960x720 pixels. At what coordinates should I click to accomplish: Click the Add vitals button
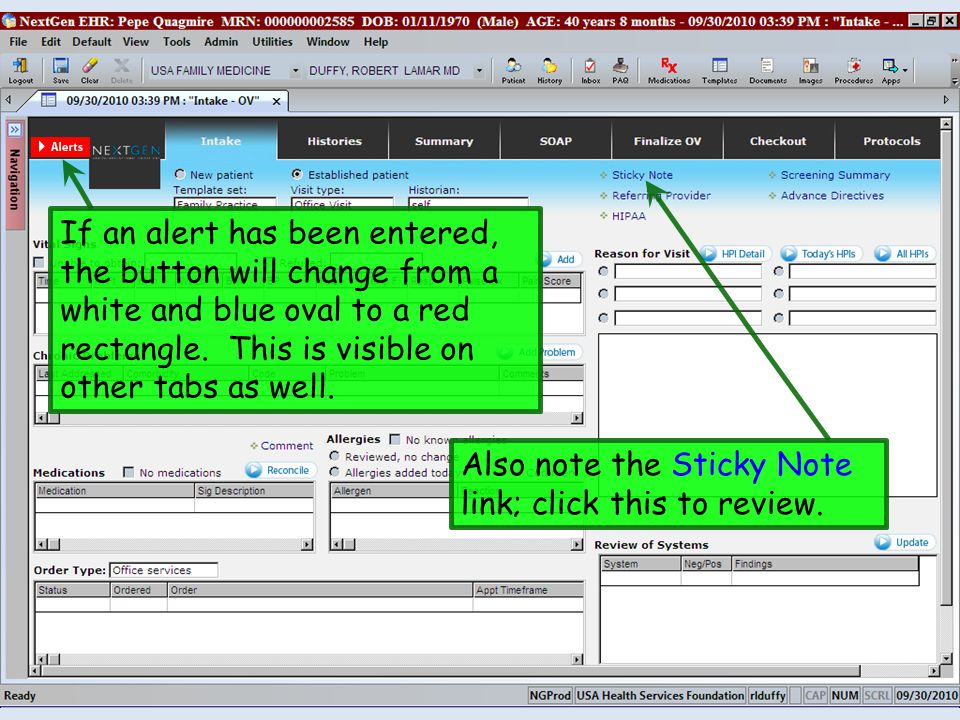coord(560,260)
